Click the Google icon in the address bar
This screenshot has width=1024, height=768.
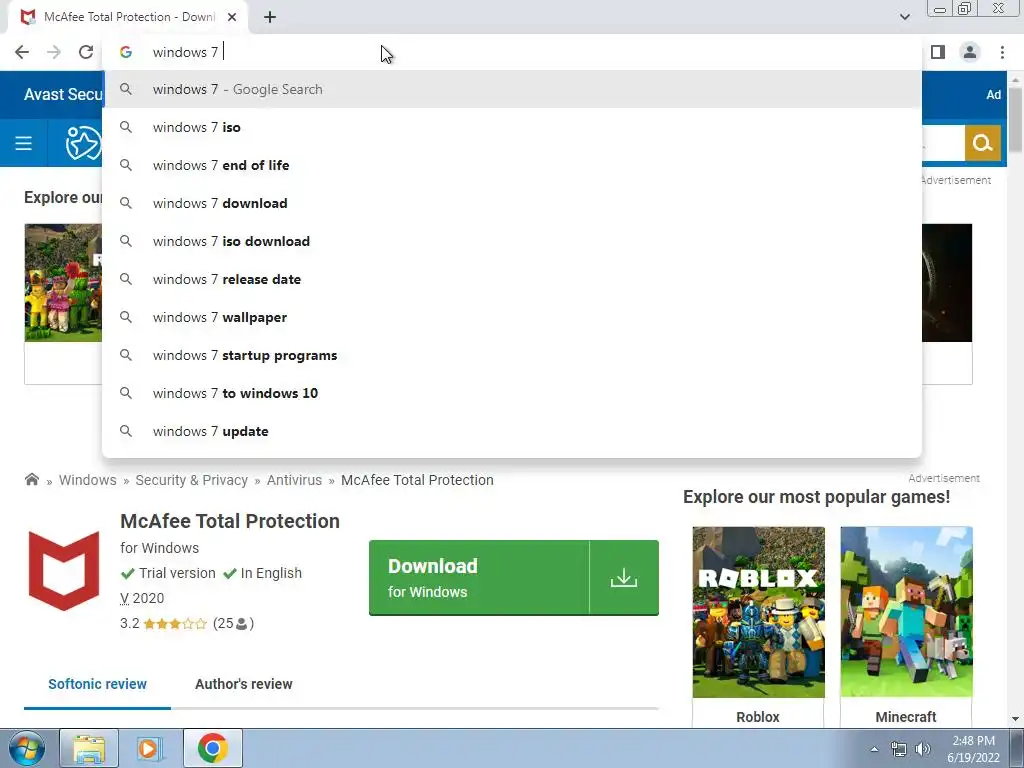126,52
